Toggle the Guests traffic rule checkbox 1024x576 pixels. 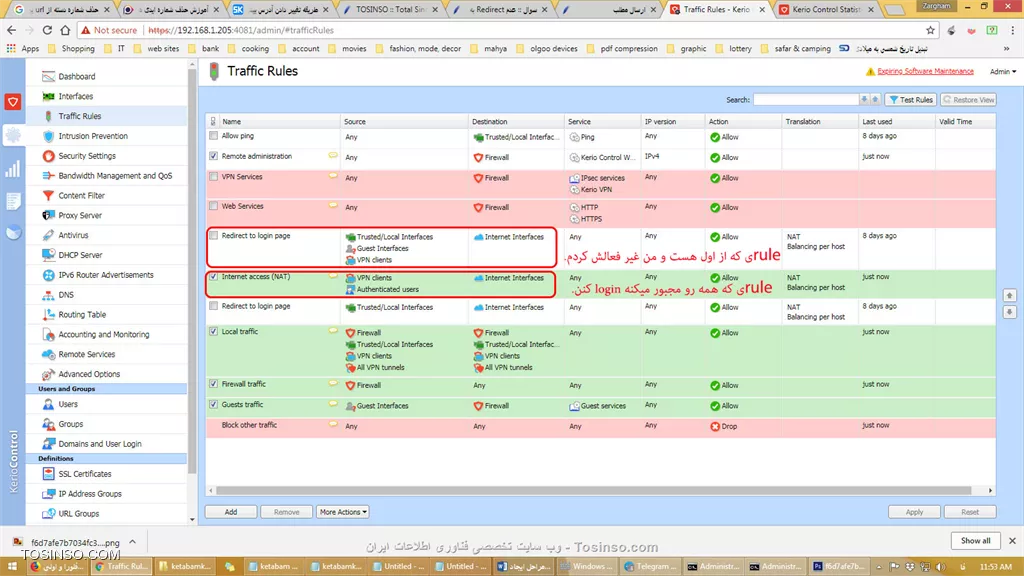pyautogui.click(x=214, y=405)
